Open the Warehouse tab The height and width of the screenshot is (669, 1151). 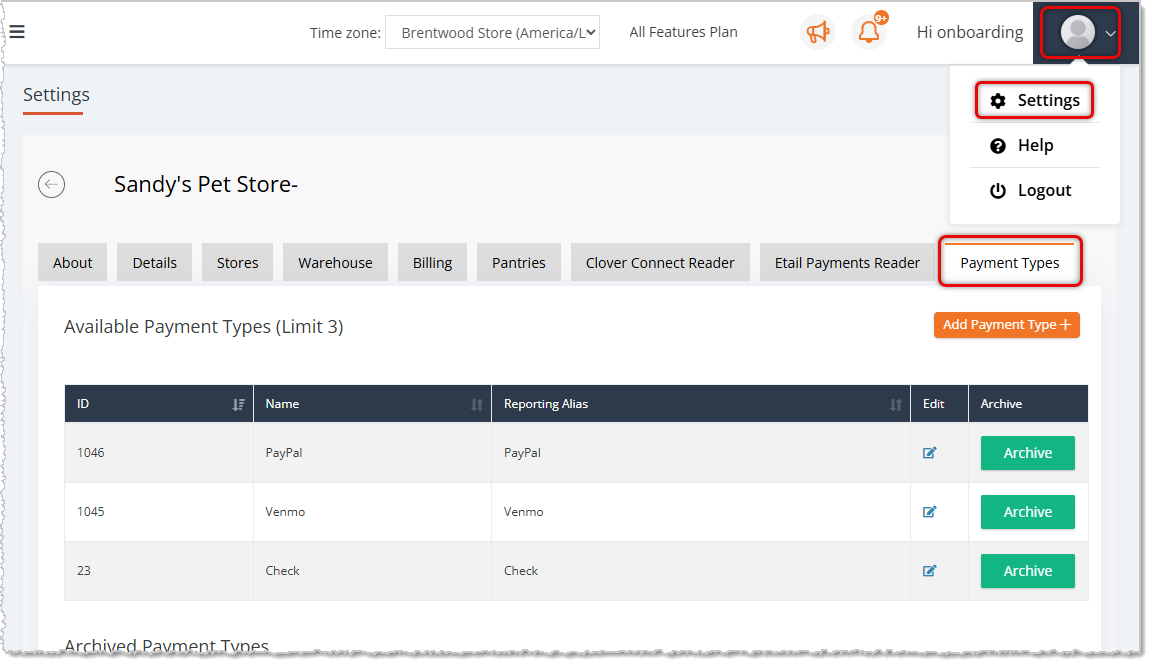point(335,263)
